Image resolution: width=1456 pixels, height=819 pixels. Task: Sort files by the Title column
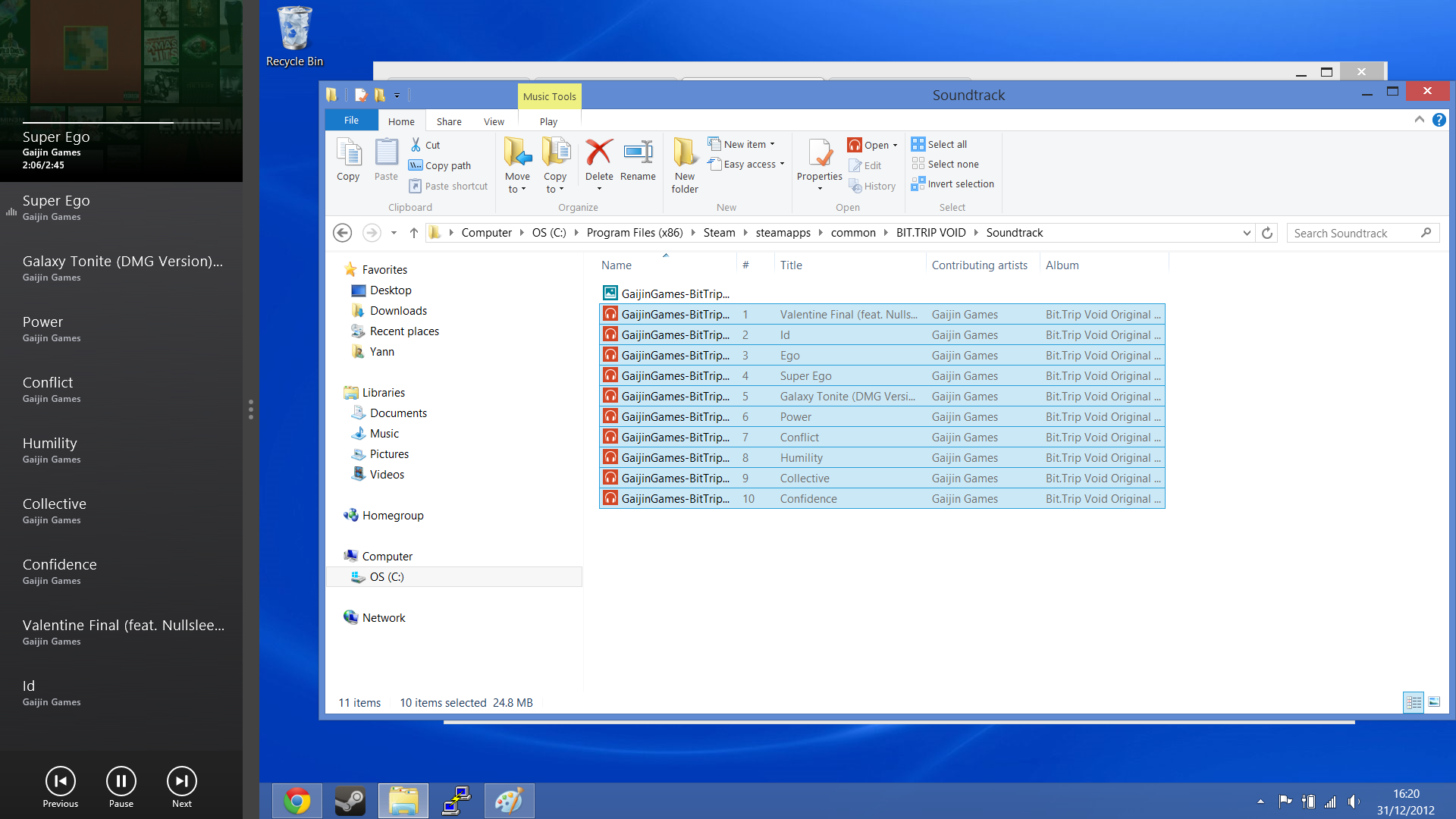(849, 265)
